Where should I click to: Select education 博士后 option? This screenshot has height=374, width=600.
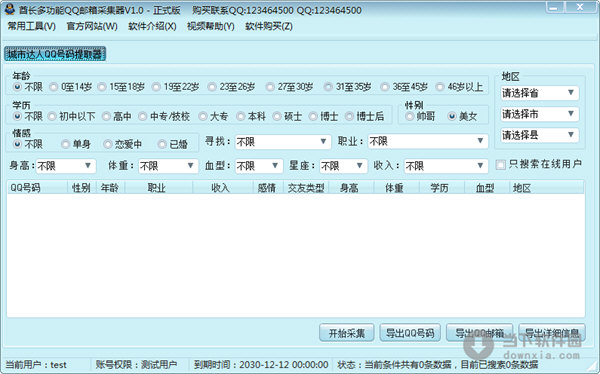(x=365, y=116)
